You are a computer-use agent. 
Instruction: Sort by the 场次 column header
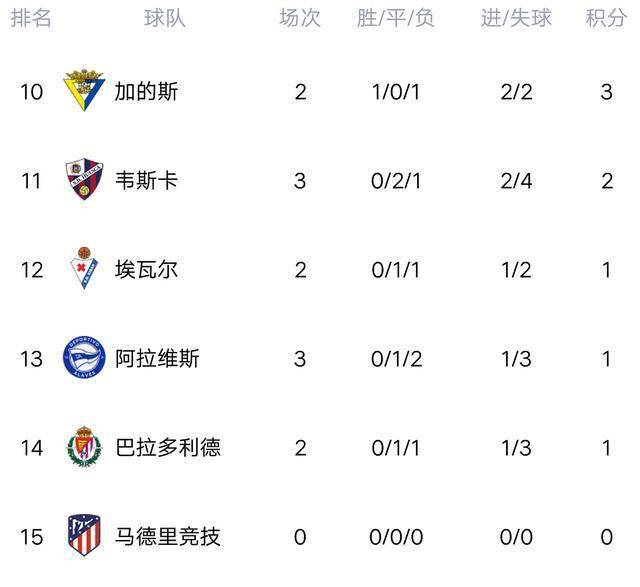(300, 19)
